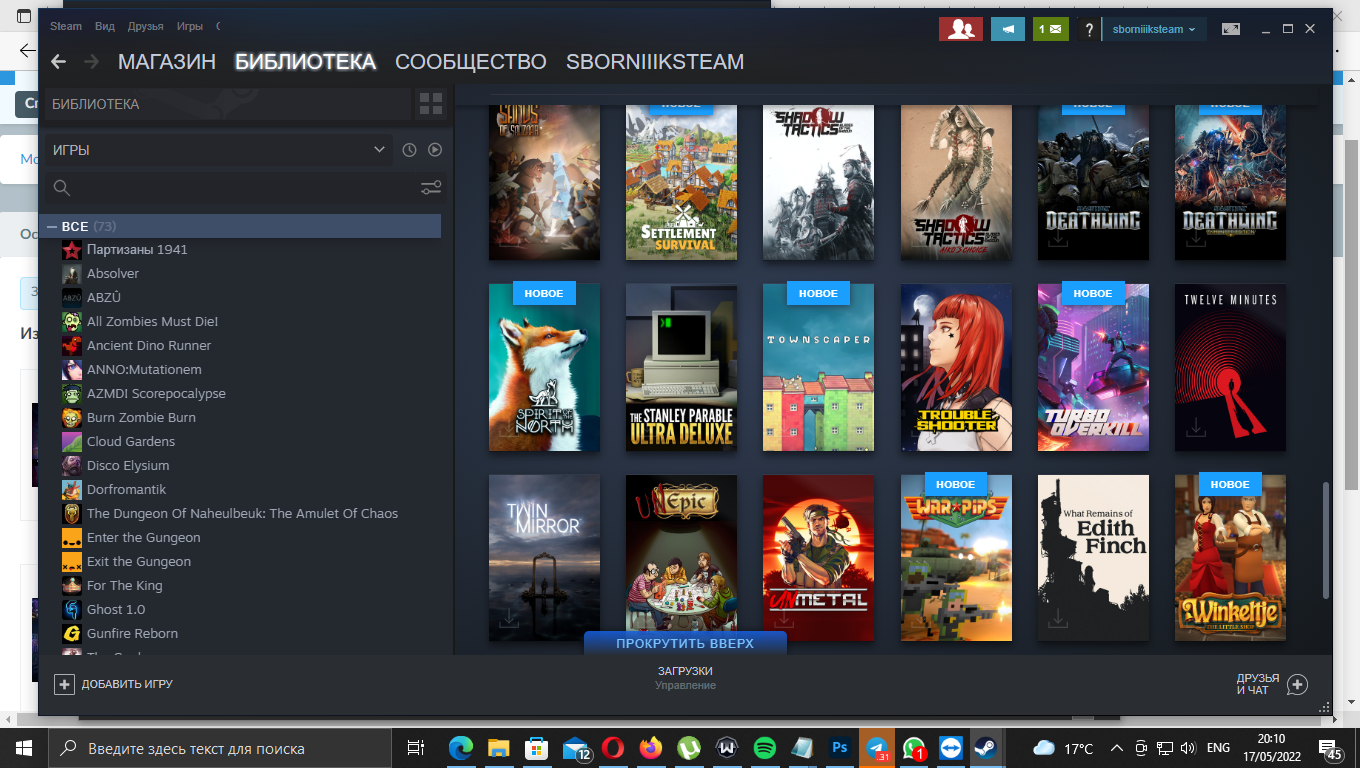1360x768 pixels.
Task: Open the friends list icon in header
Action: (x=960, y=29)
